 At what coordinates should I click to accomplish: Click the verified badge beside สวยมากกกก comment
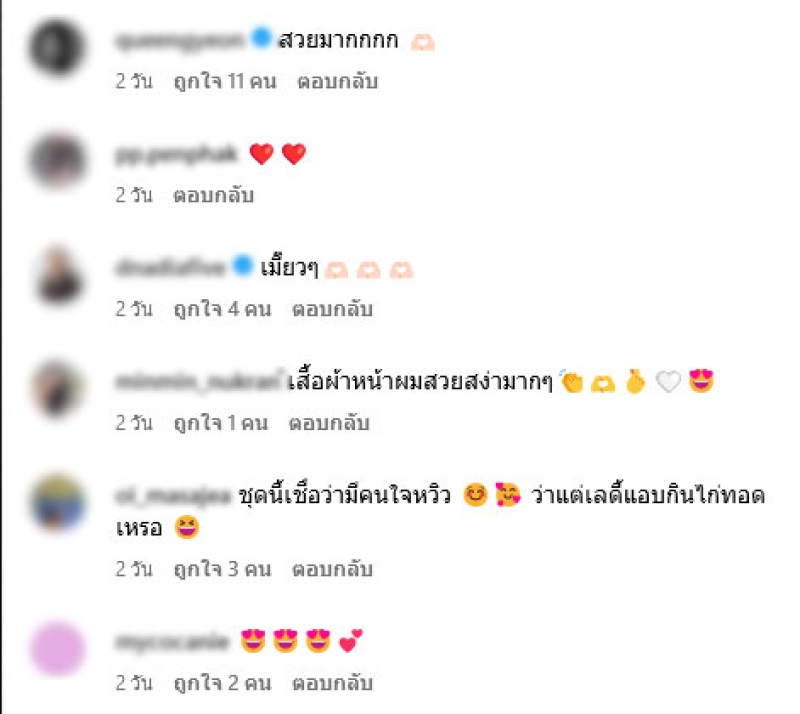pyautogui.click(x=262, y=39)
